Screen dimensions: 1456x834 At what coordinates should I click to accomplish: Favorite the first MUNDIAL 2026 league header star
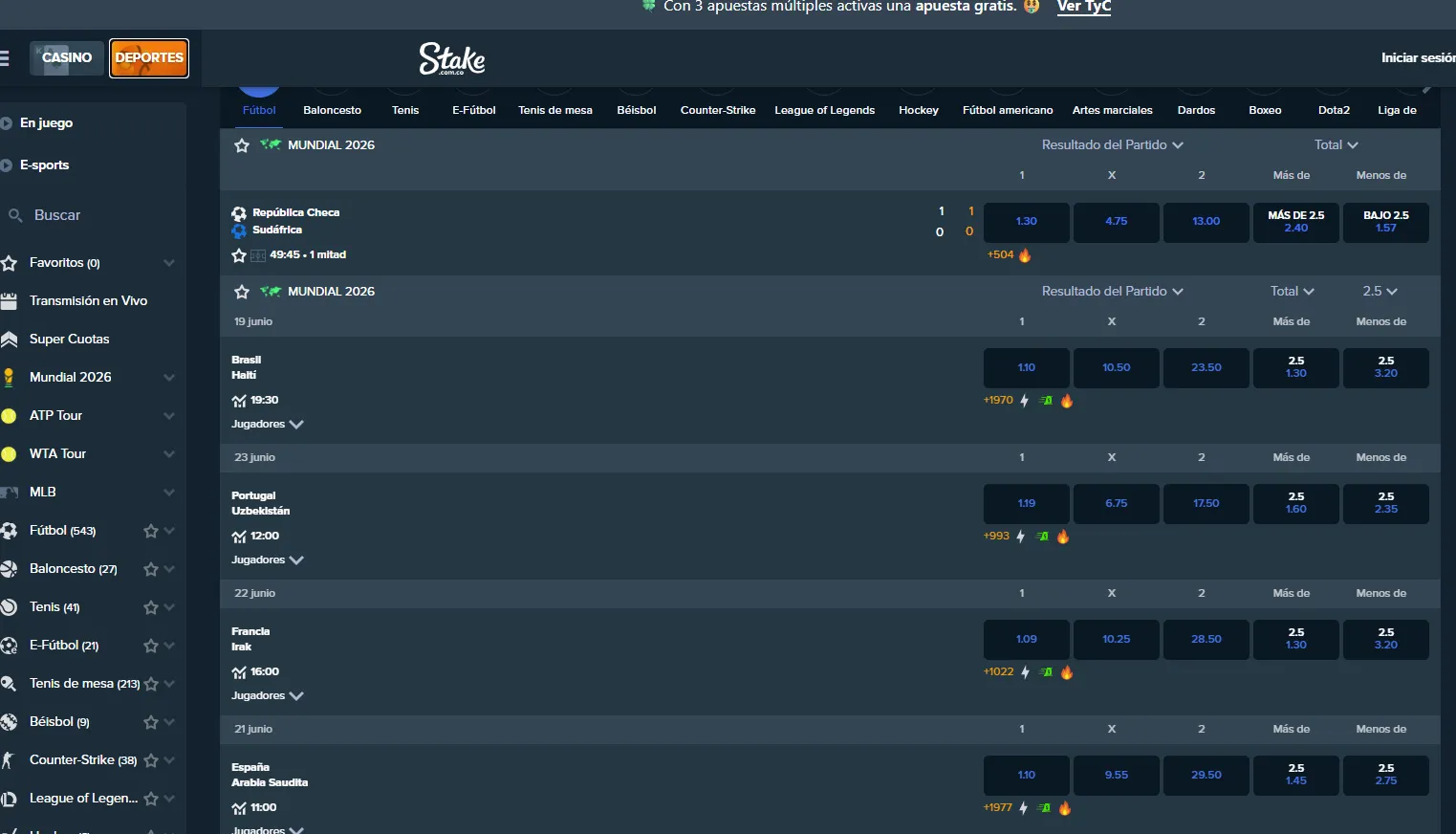point(242,145)
